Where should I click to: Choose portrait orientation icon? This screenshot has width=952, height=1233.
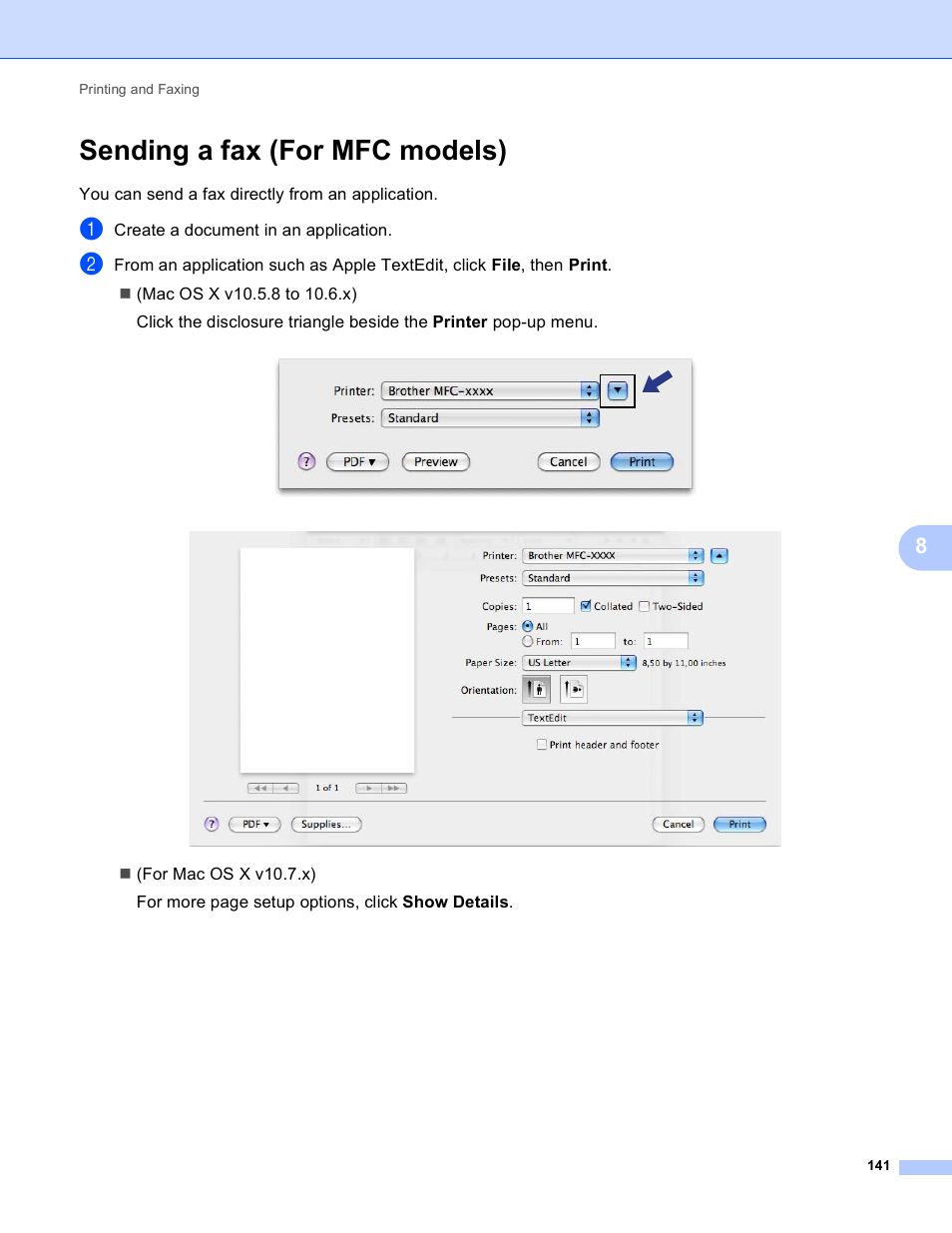(537, 689)
